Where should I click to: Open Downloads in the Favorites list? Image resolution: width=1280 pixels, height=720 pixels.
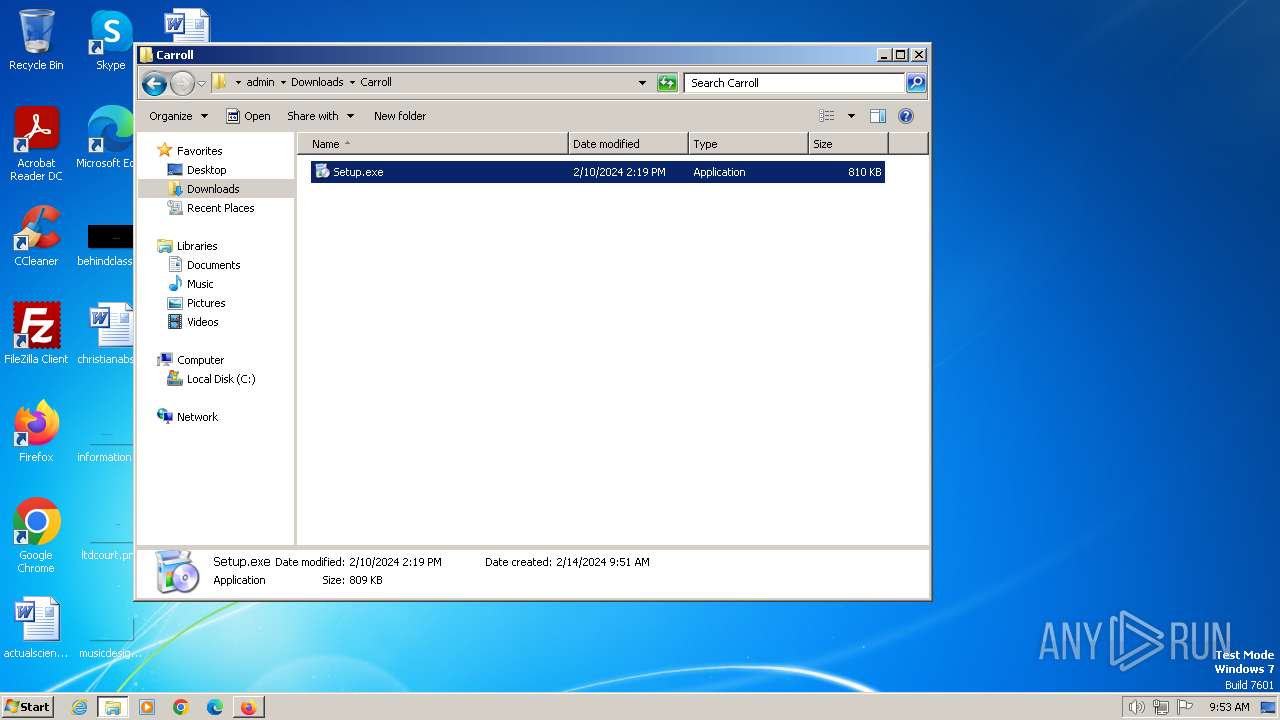coord(212,189)
